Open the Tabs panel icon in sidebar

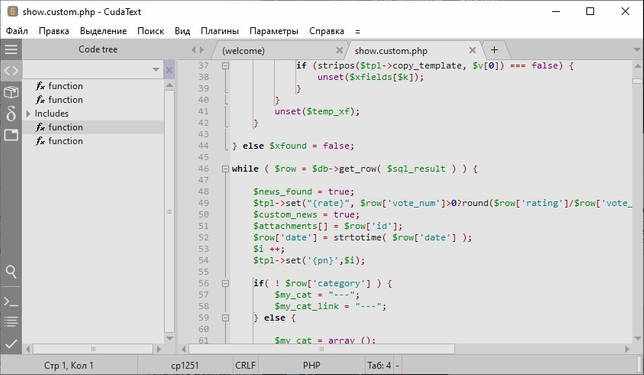pyautogui.click(x=11, y=135)
